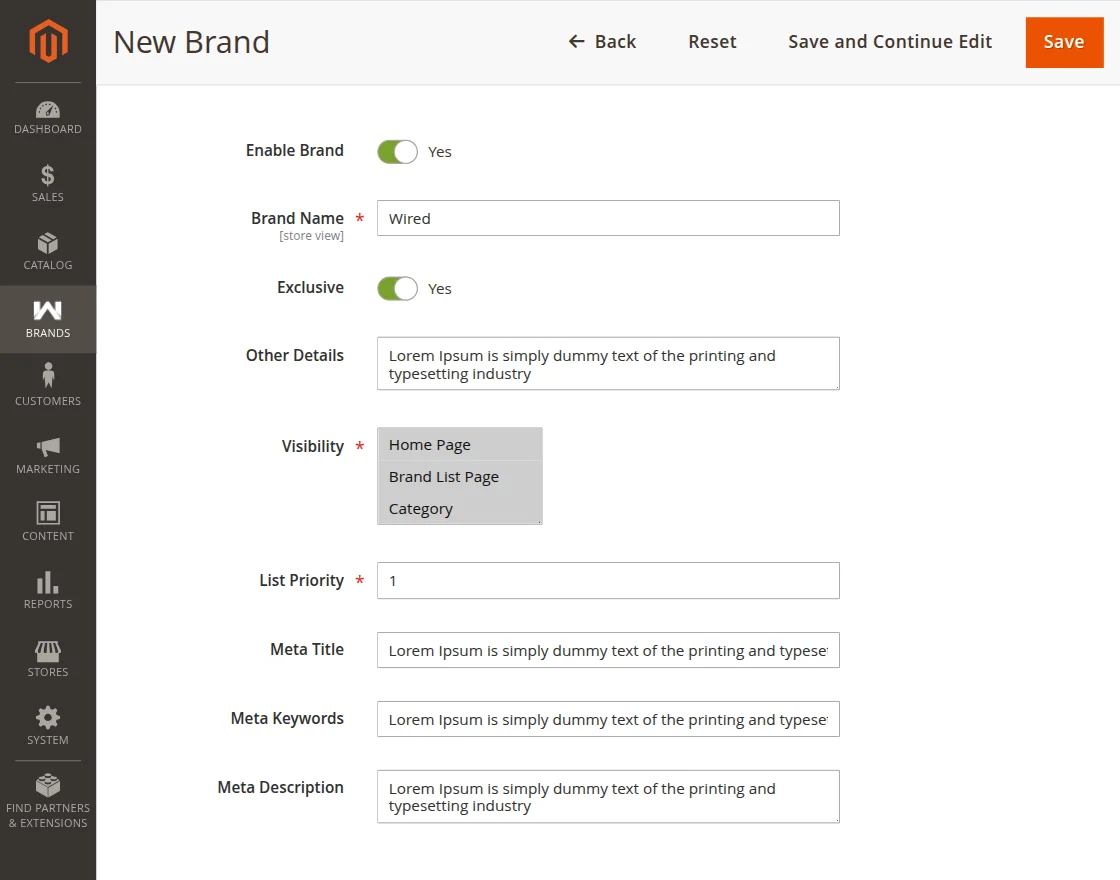Click into the Brand Name field
The image size is (1120, 880).
click(x=609, y=218)
